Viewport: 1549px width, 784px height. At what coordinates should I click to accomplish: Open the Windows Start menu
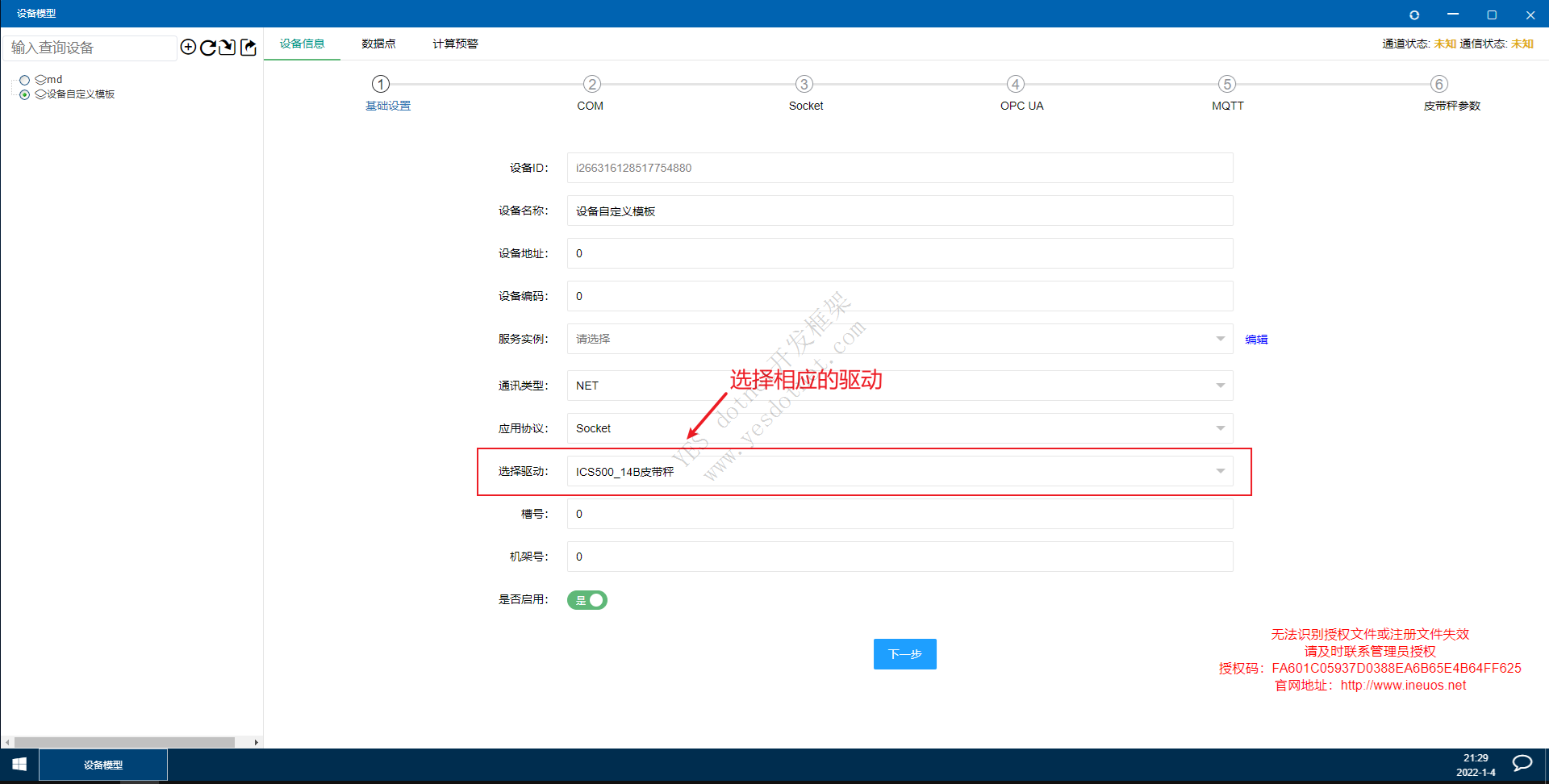coord(19,764)
